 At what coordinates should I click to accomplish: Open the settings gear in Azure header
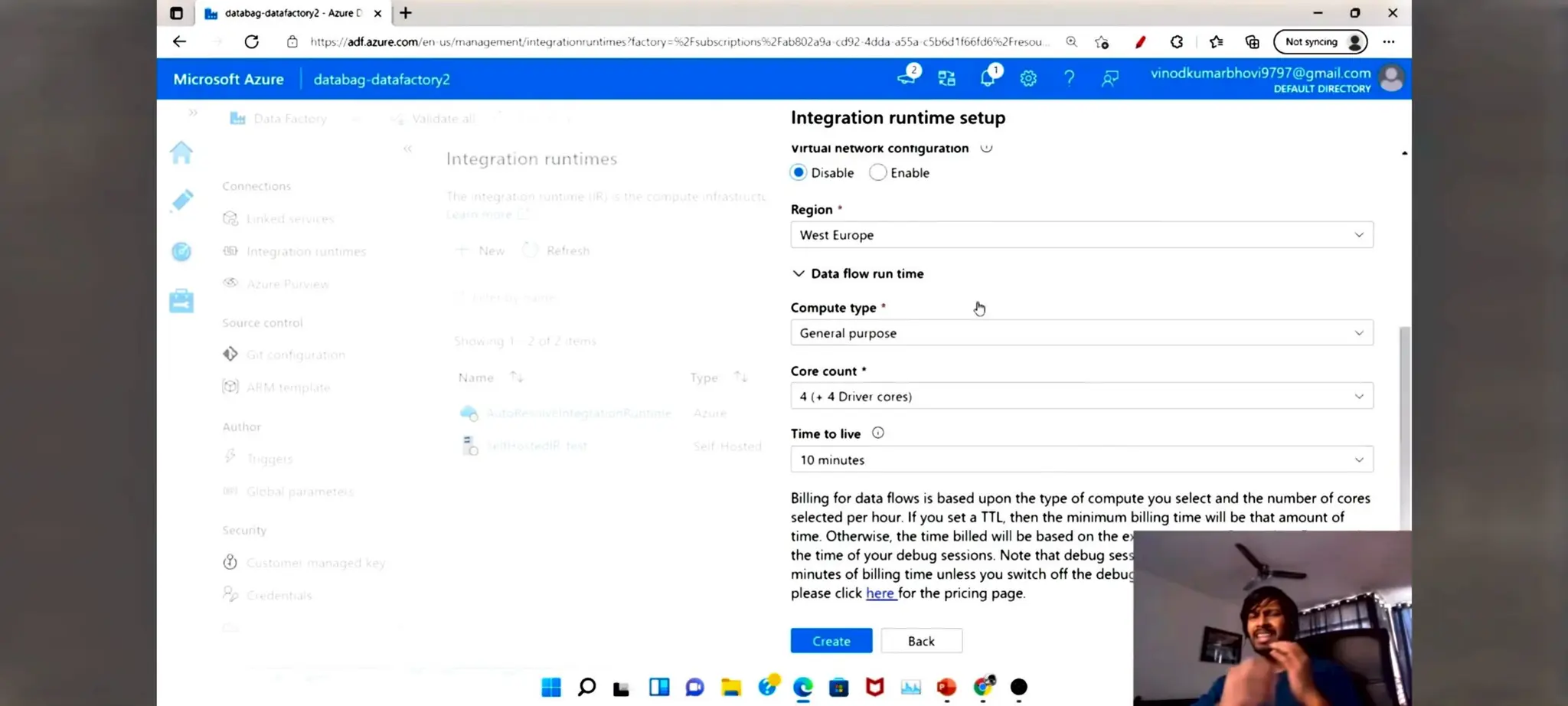tap(1028, 78)
